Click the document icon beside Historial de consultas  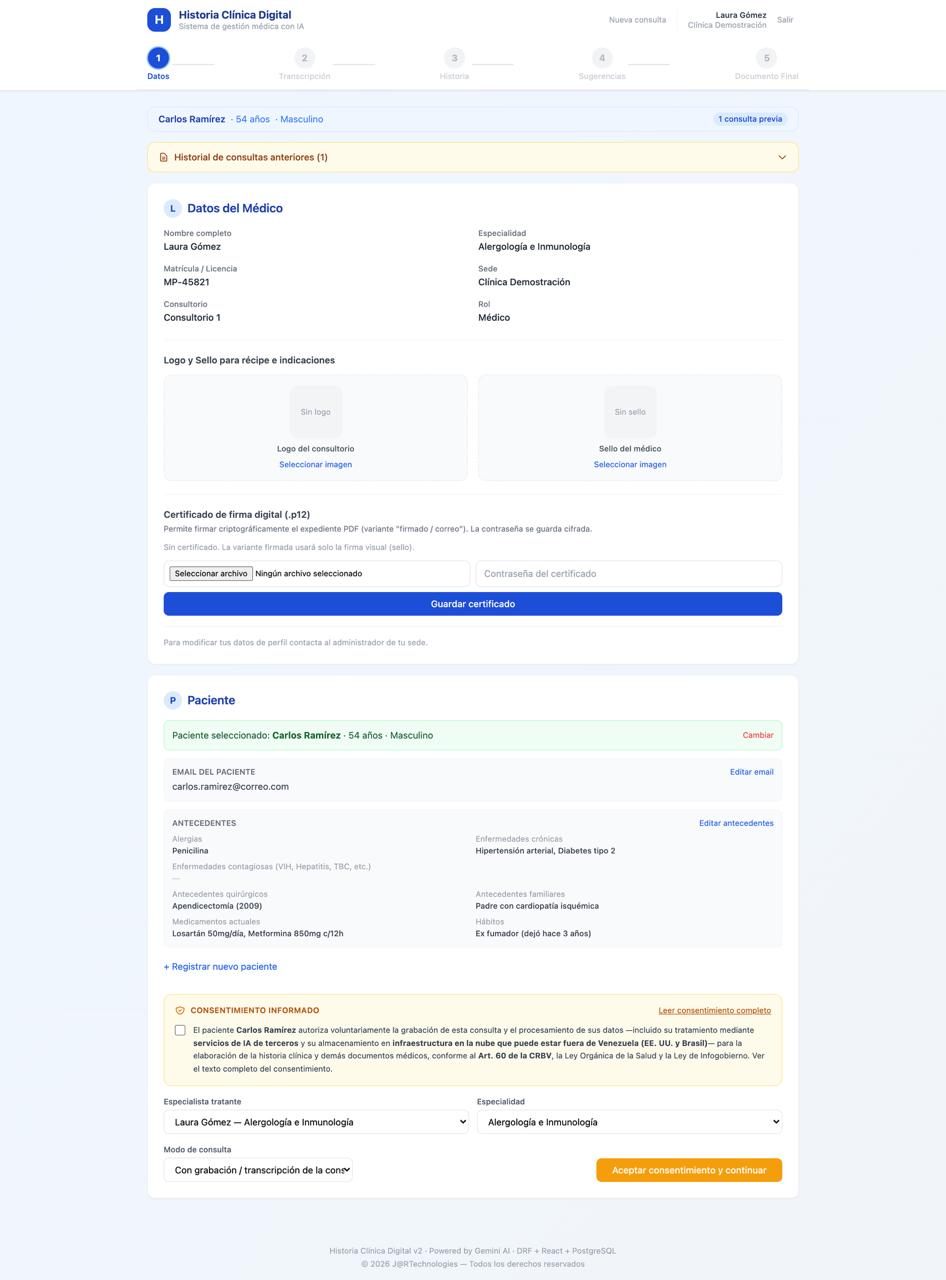[x=164, y=157]
